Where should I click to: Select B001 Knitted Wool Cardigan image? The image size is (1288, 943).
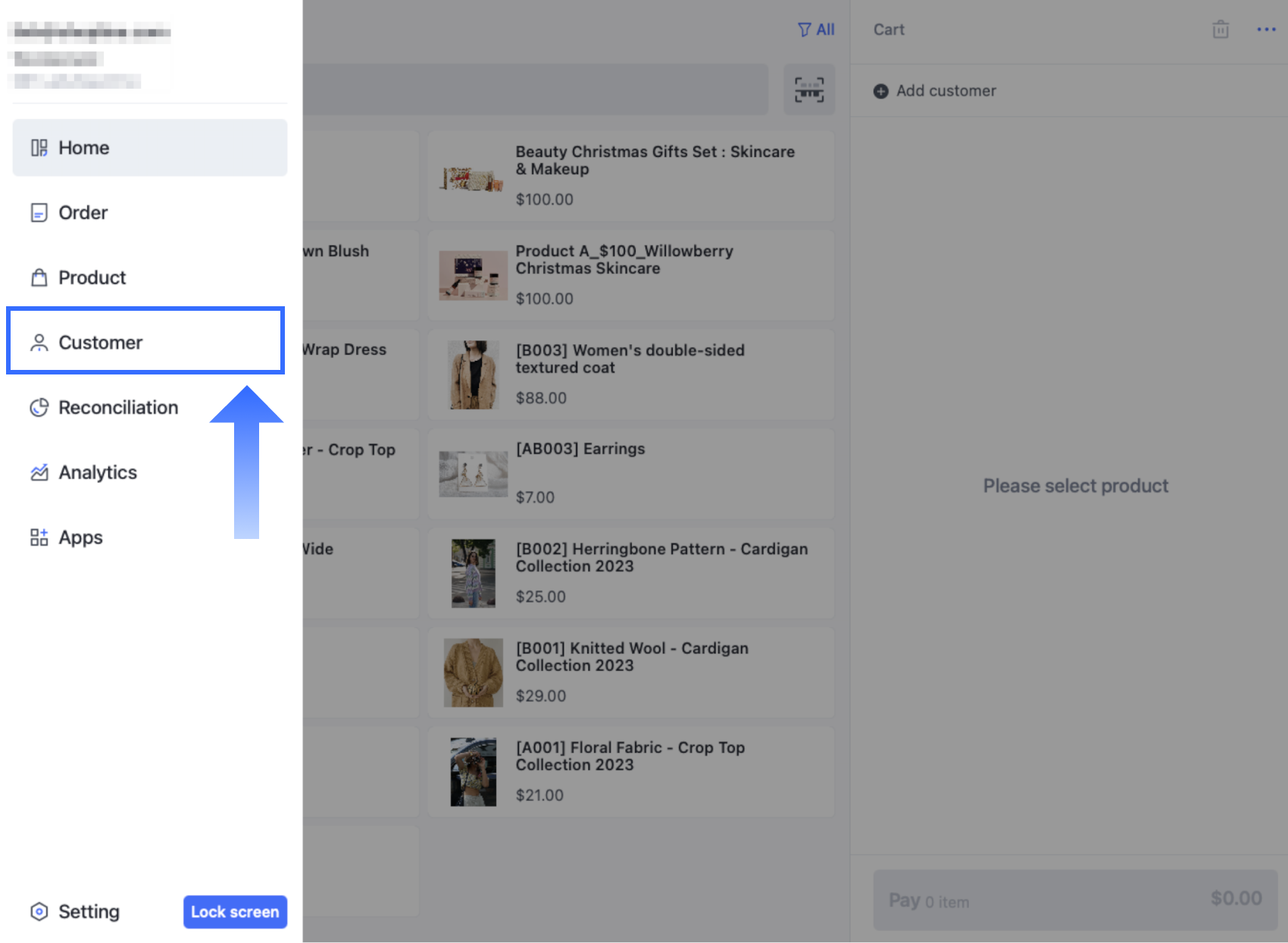click(x=473, y=672)
